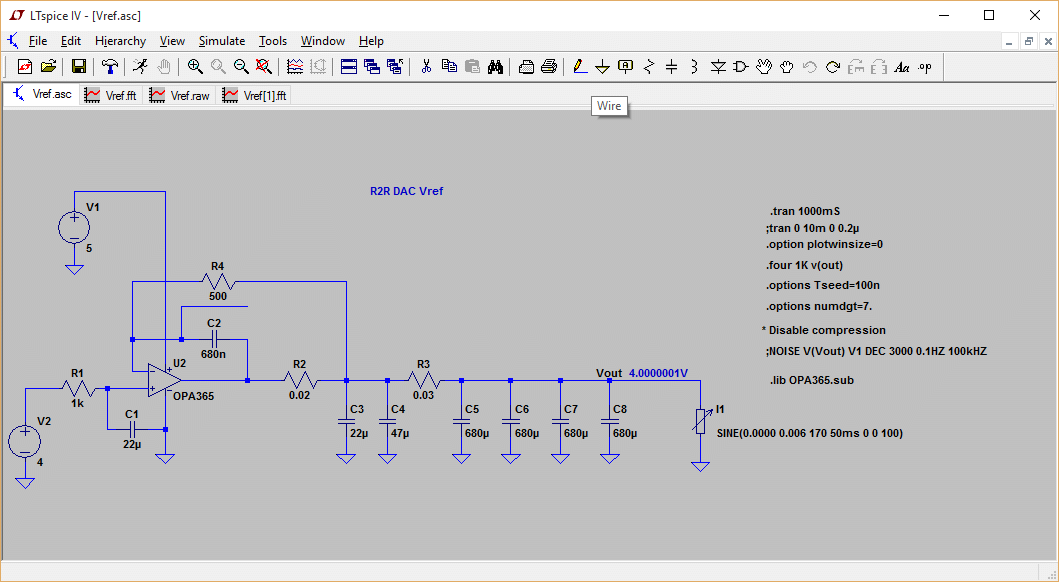Image resolution: width=1059 pixels, height=582 pixels.
Task: Open the View menu
Action: point(172,41)
